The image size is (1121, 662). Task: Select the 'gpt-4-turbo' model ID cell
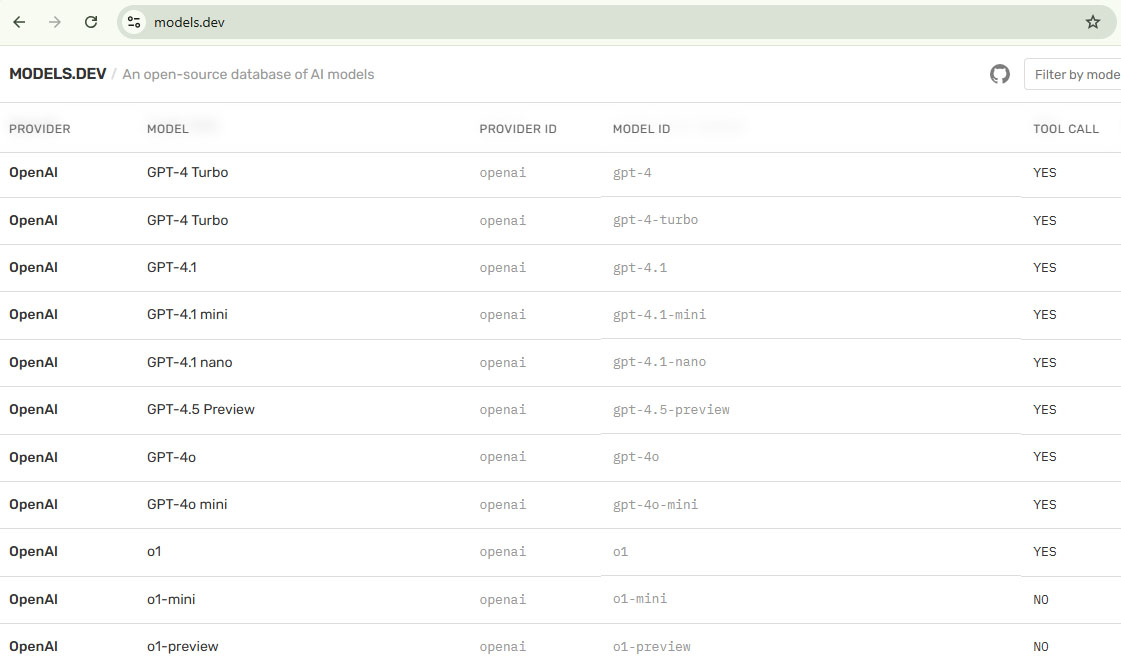[655, 220]
